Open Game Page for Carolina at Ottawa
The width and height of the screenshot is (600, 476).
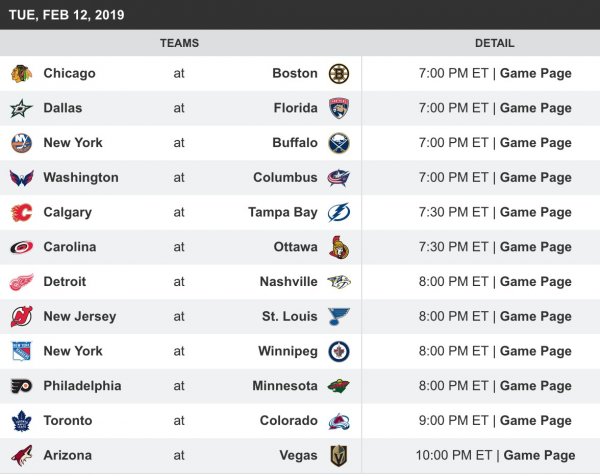[535, 247]
